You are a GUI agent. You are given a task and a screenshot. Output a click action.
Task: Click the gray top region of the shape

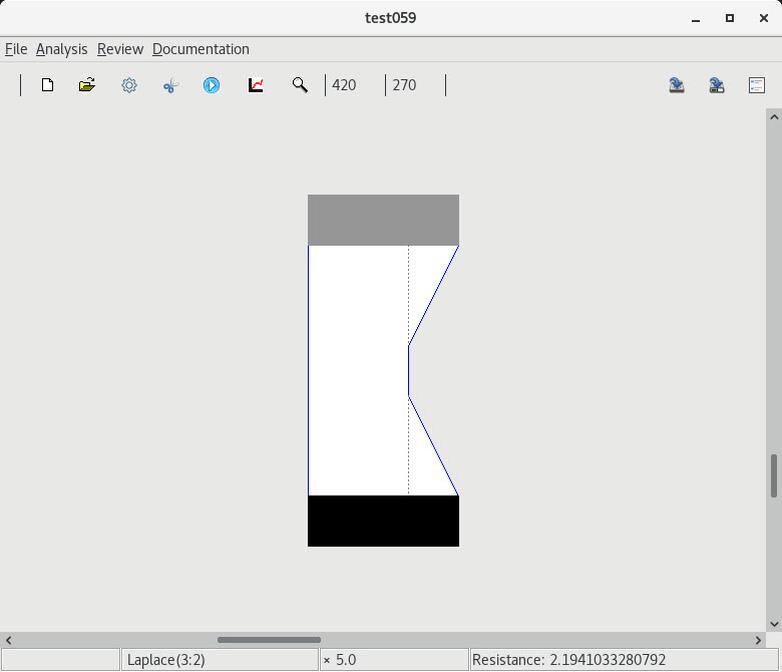pyautogui.click(x=383, y=220)
